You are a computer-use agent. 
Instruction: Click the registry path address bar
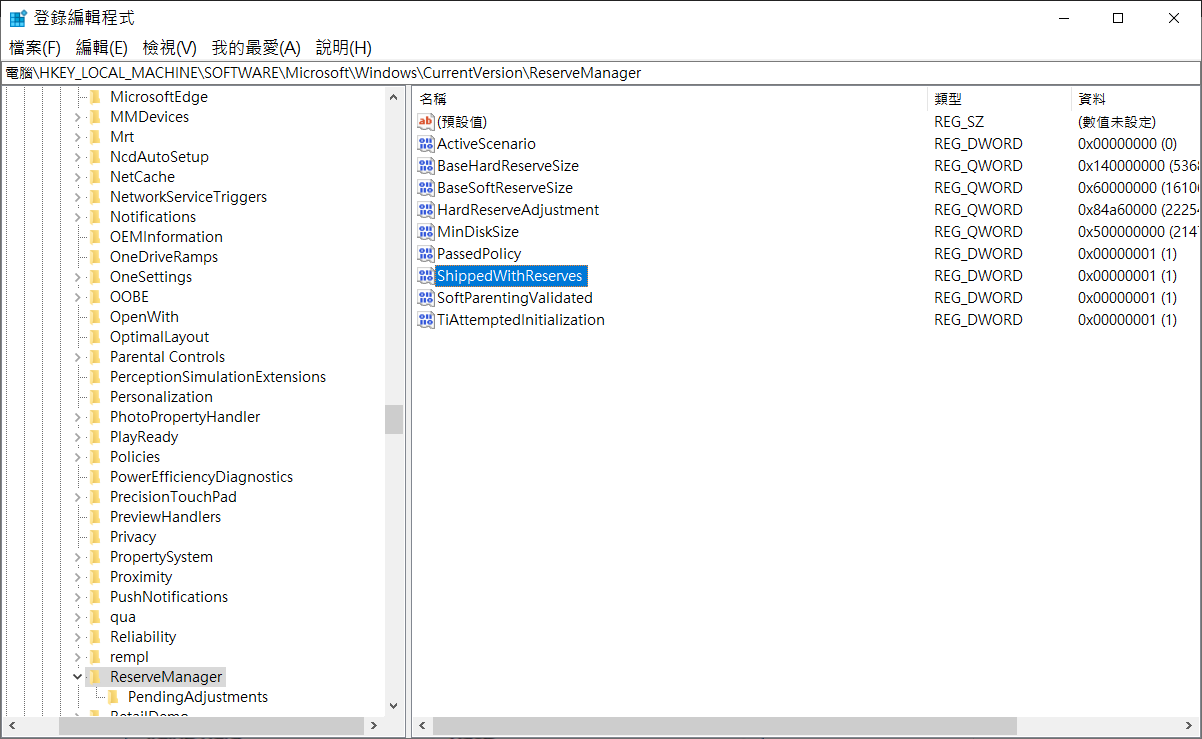point(600,73)
